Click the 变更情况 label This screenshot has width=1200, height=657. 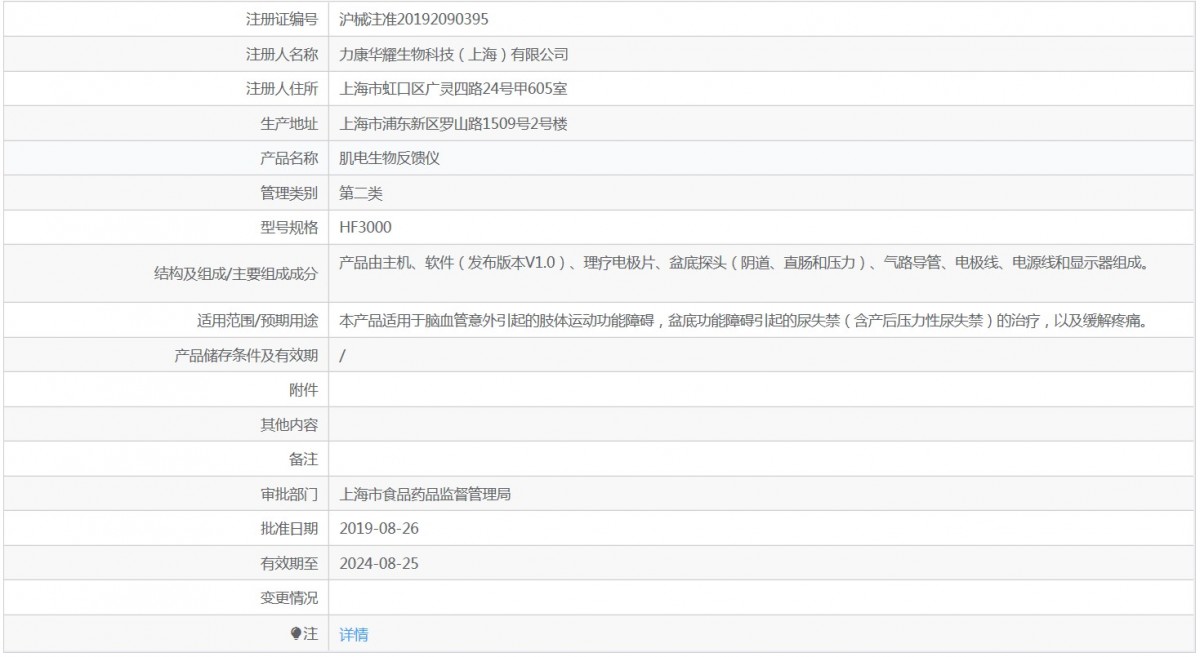(x=289, y=598)
